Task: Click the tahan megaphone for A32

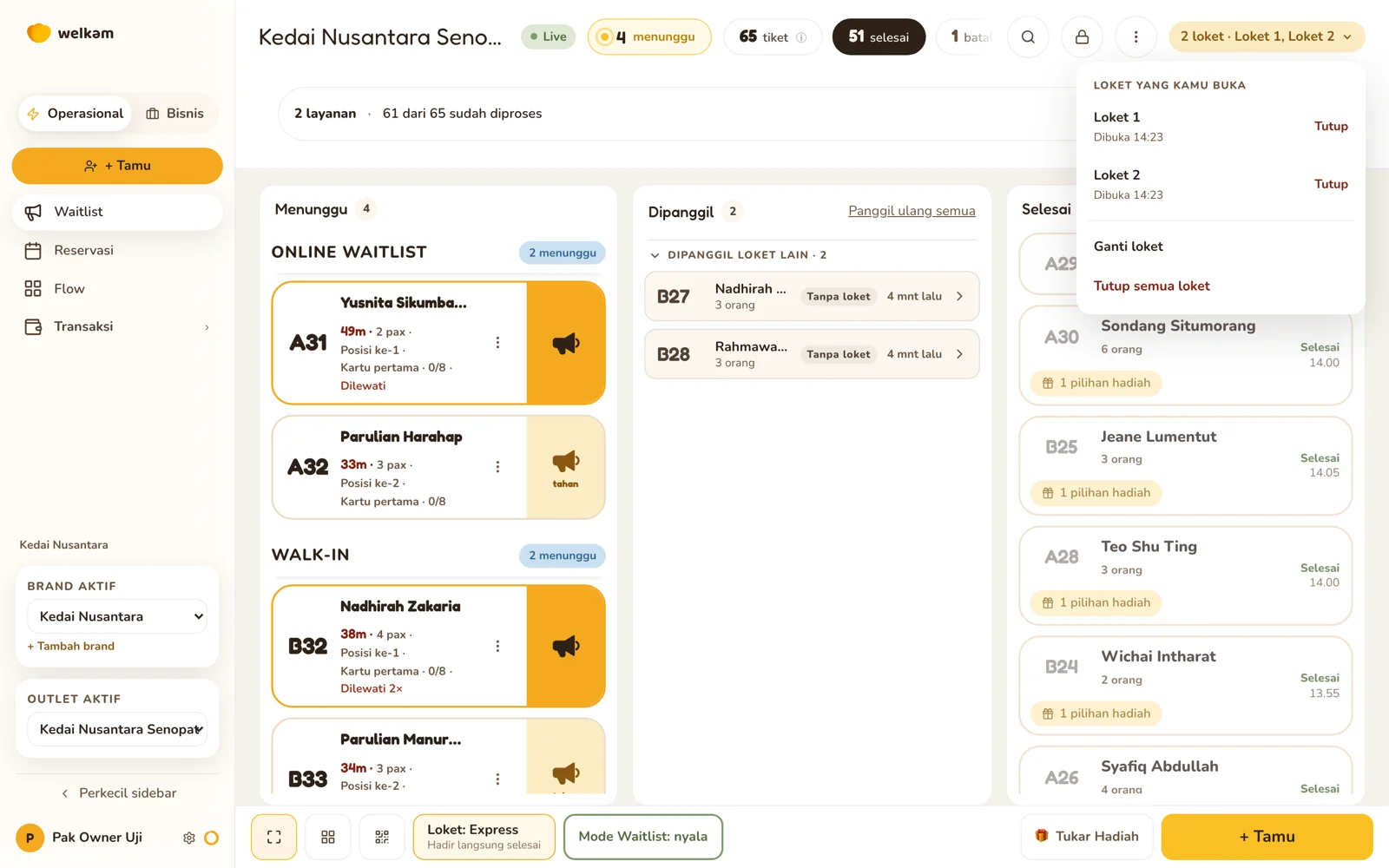Action: point(565,467)
